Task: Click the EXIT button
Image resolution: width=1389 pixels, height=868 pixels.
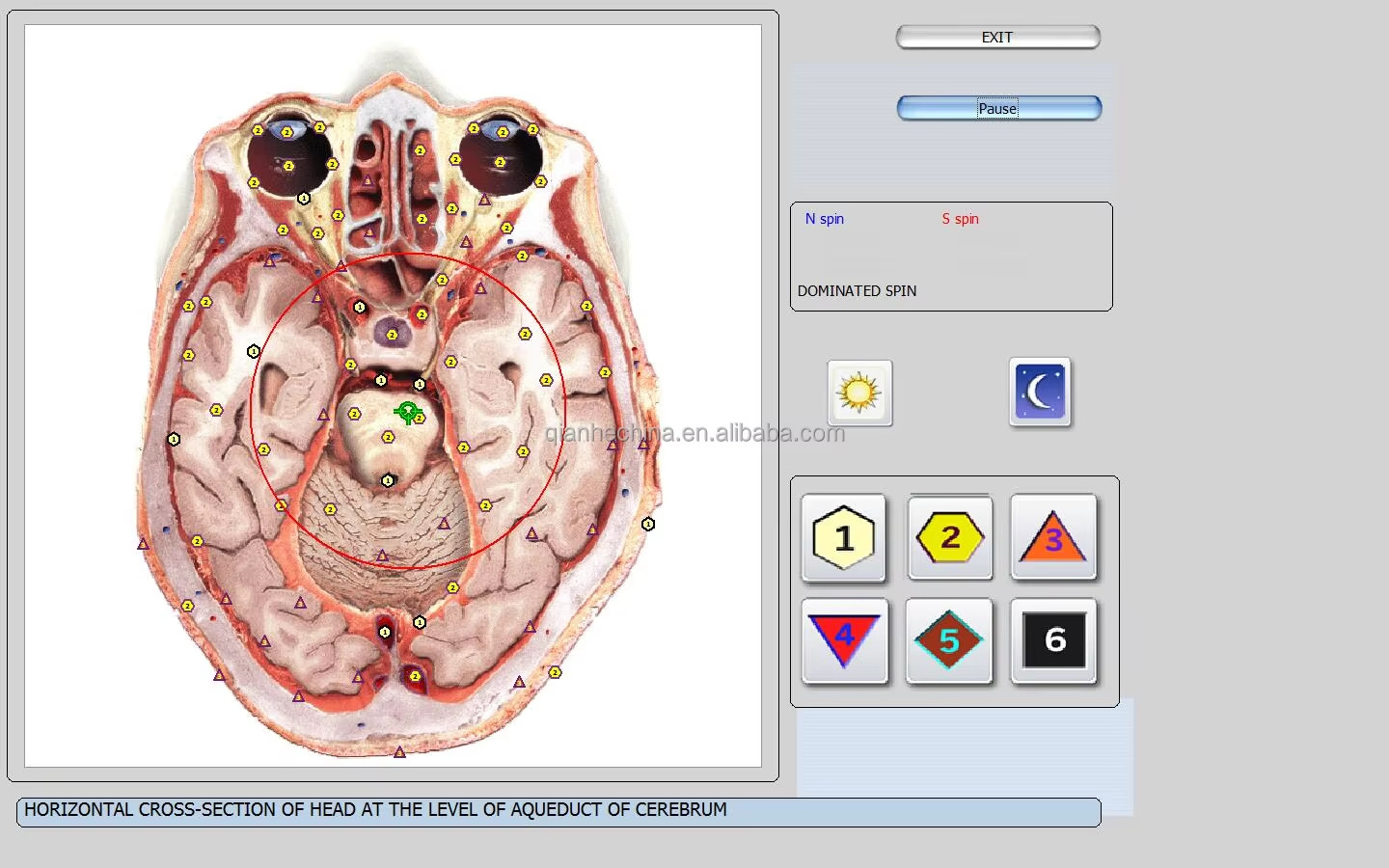Action: coord(997,38)
